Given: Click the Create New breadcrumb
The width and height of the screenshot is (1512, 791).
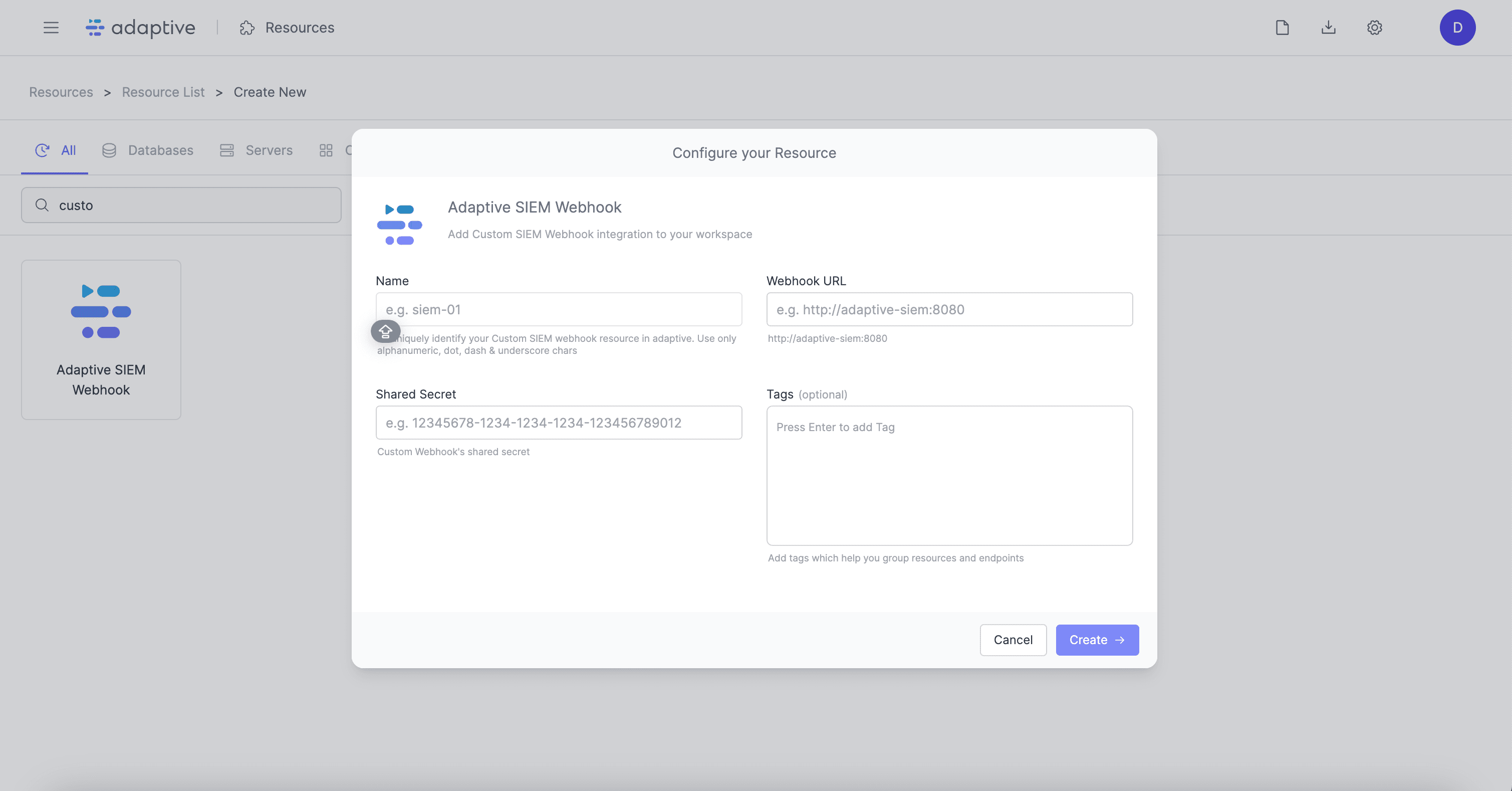Looking at the screenshot, I should coord(270,92).
